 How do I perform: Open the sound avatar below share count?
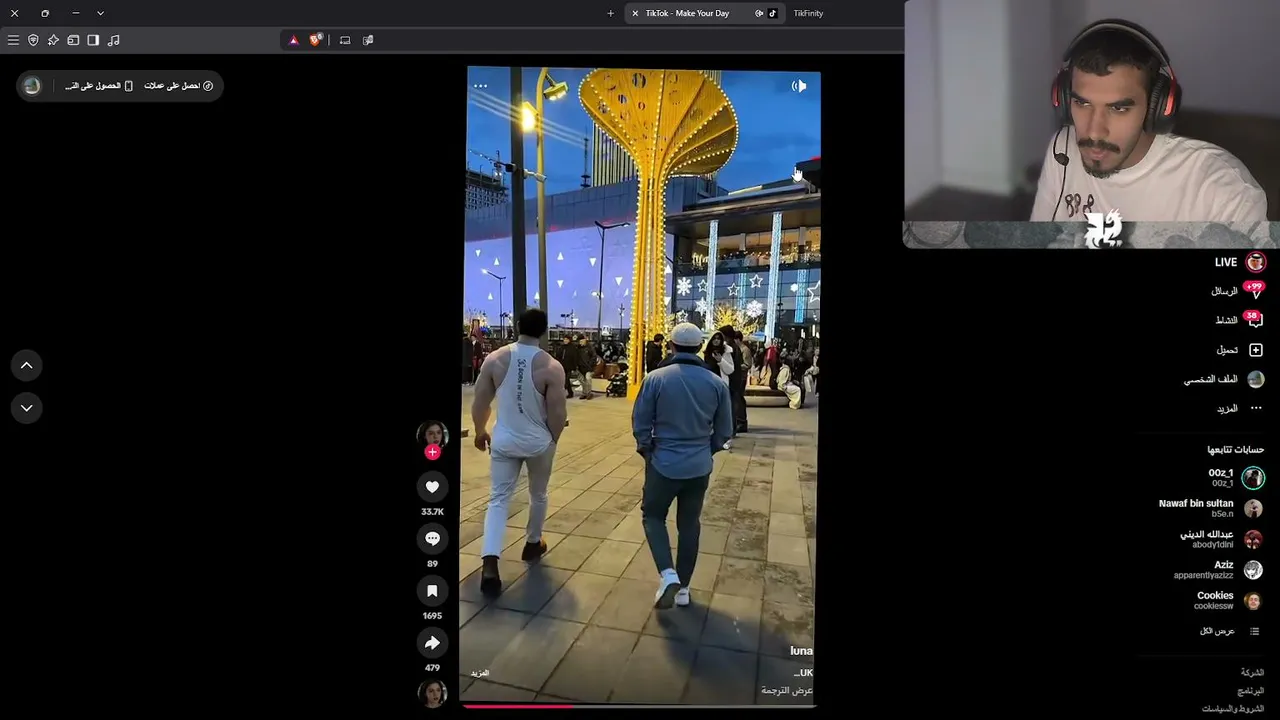click(432, 693)
